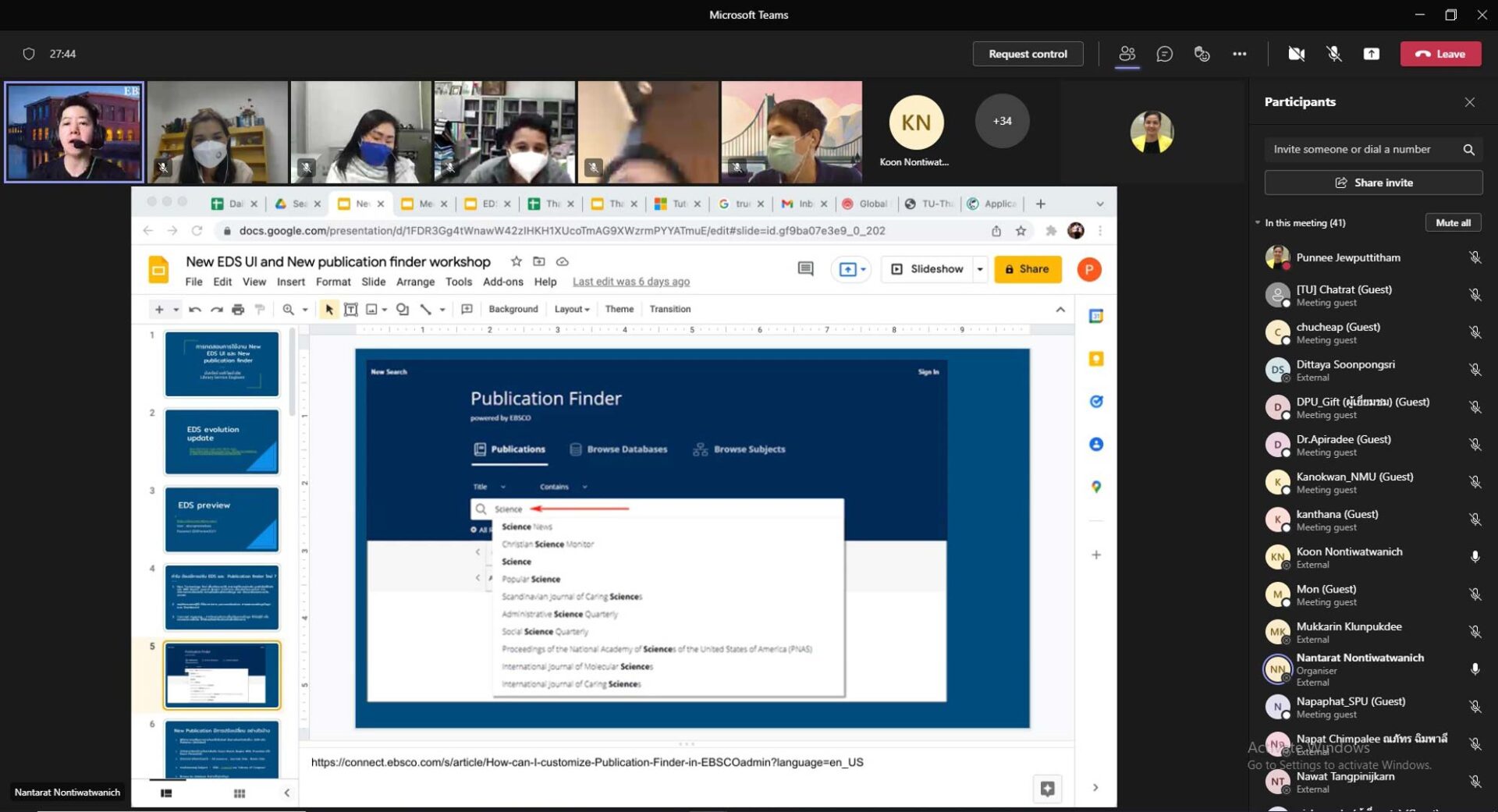Toggle mute for Punnee Jewputtitham
The width and height of the screenshot is (1498, 812).
tap(1474, 257)
